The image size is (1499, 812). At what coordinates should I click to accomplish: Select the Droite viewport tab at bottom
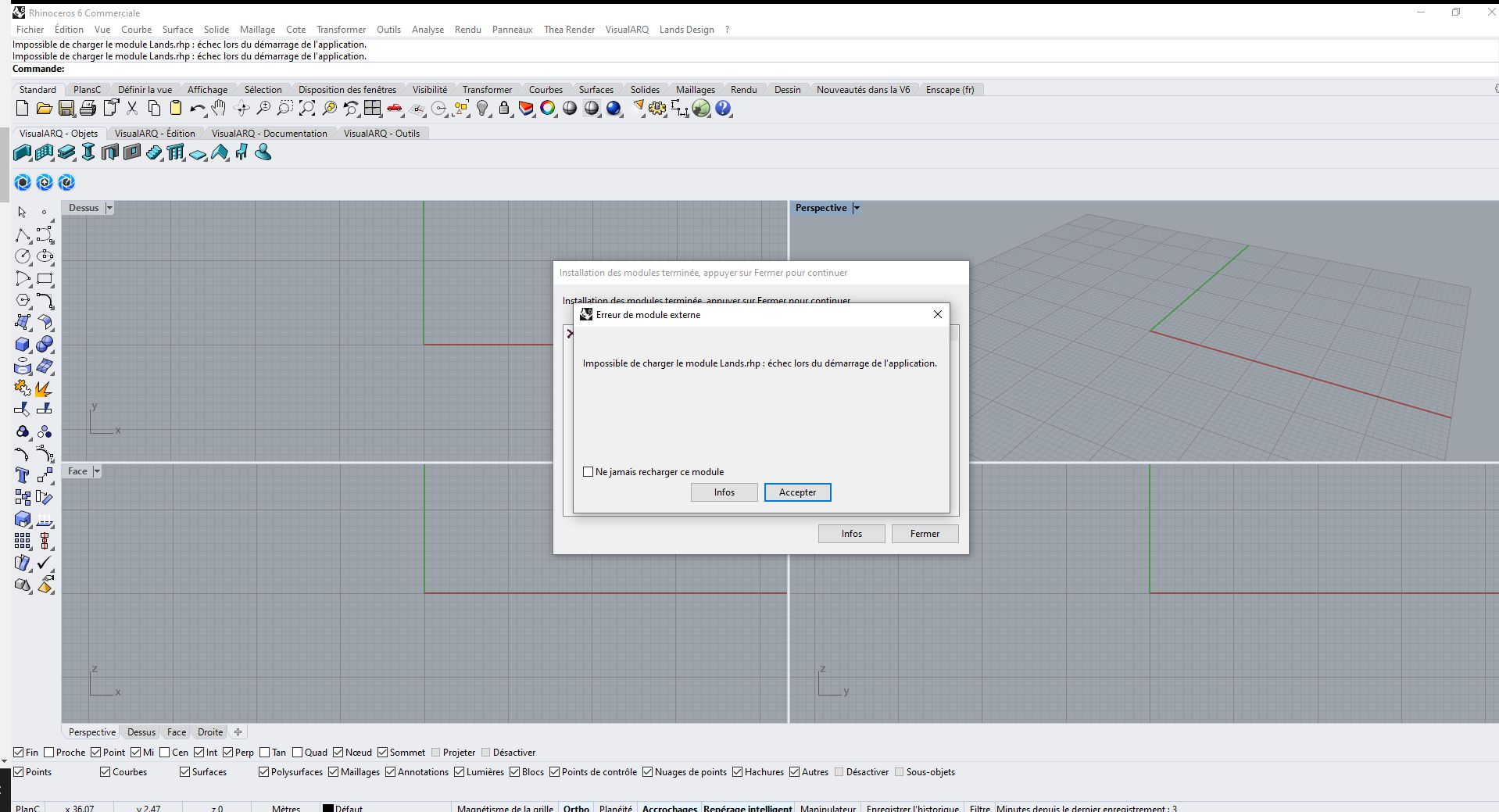(210, 732)
